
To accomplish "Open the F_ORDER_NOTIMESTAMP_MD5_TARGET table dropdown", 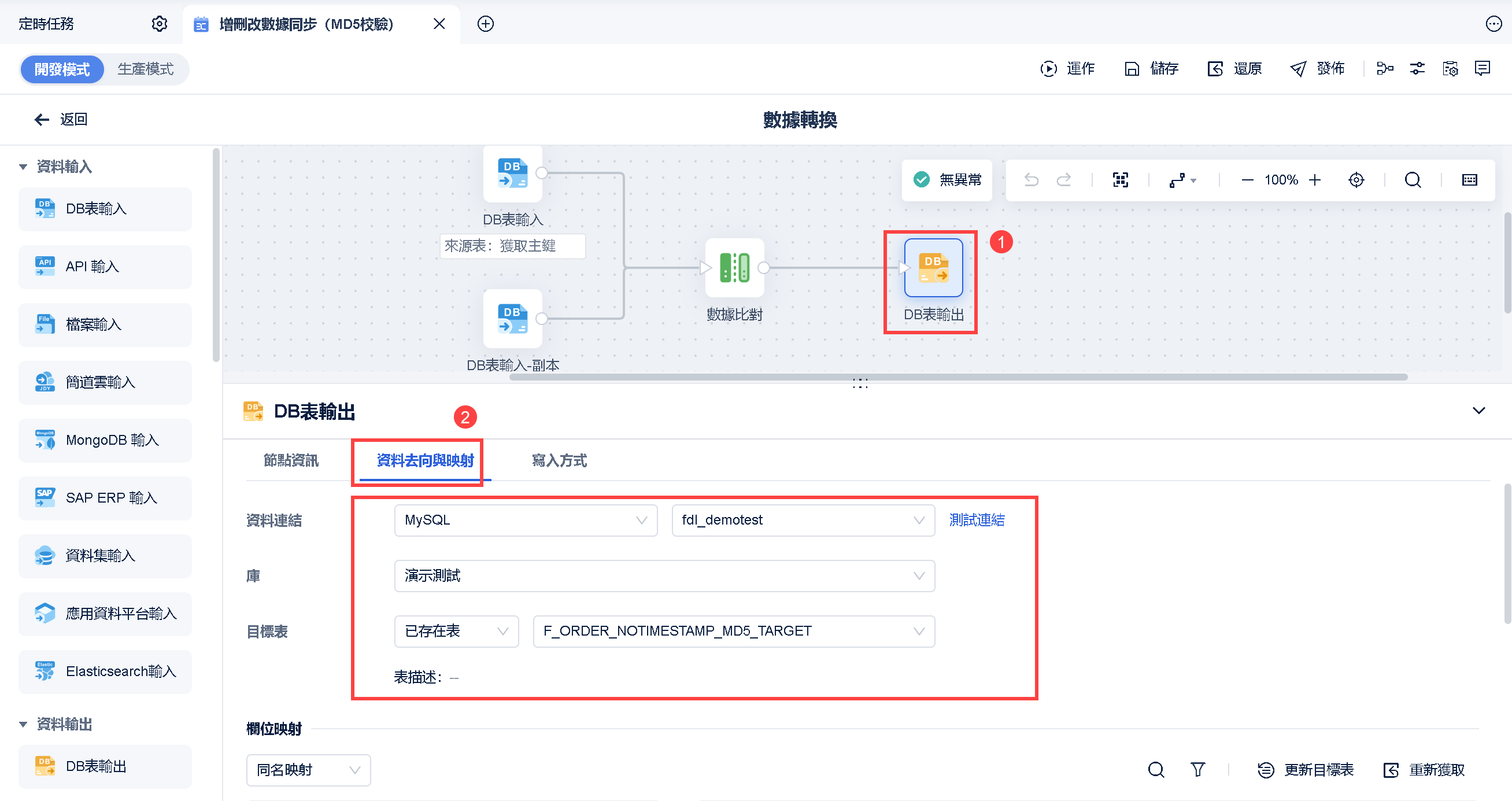I will coord(733,632).
